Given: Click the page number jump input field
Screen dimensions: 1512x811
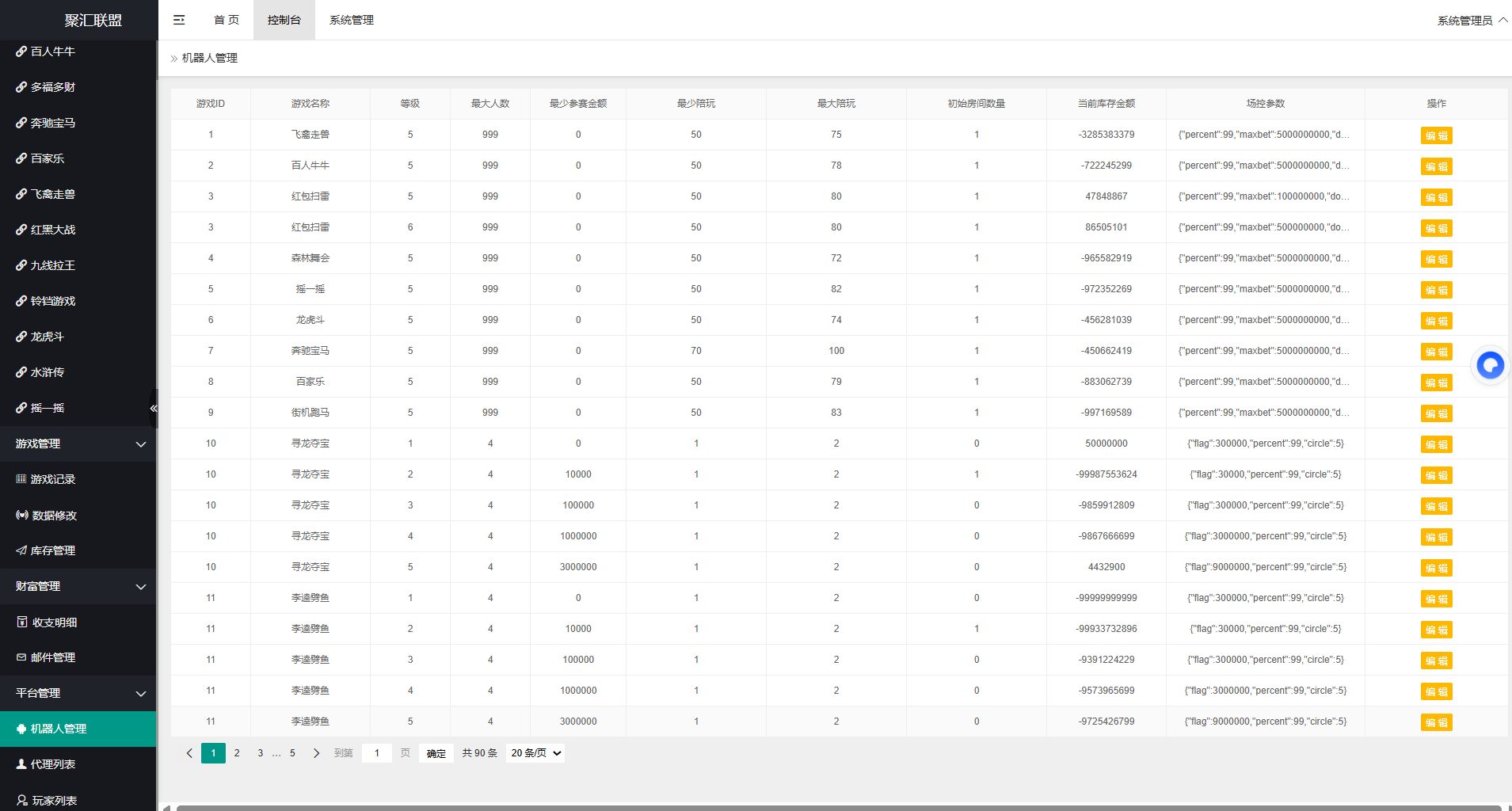Looking at the screenshot, I should tap(377, 753).
